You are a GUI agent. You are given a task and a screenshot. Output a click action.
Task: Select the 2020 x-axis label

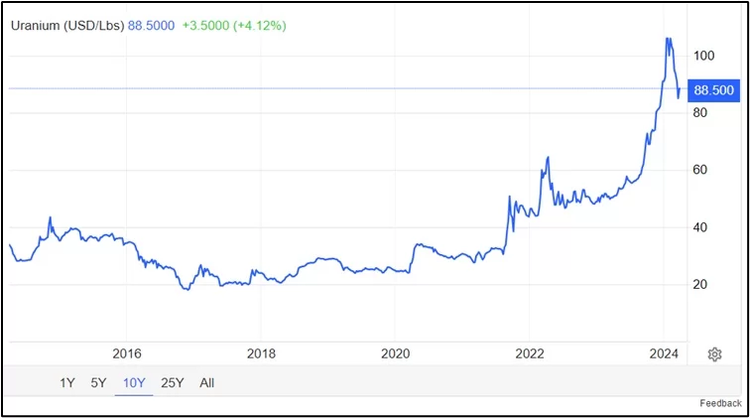click(x=396, y=353)
